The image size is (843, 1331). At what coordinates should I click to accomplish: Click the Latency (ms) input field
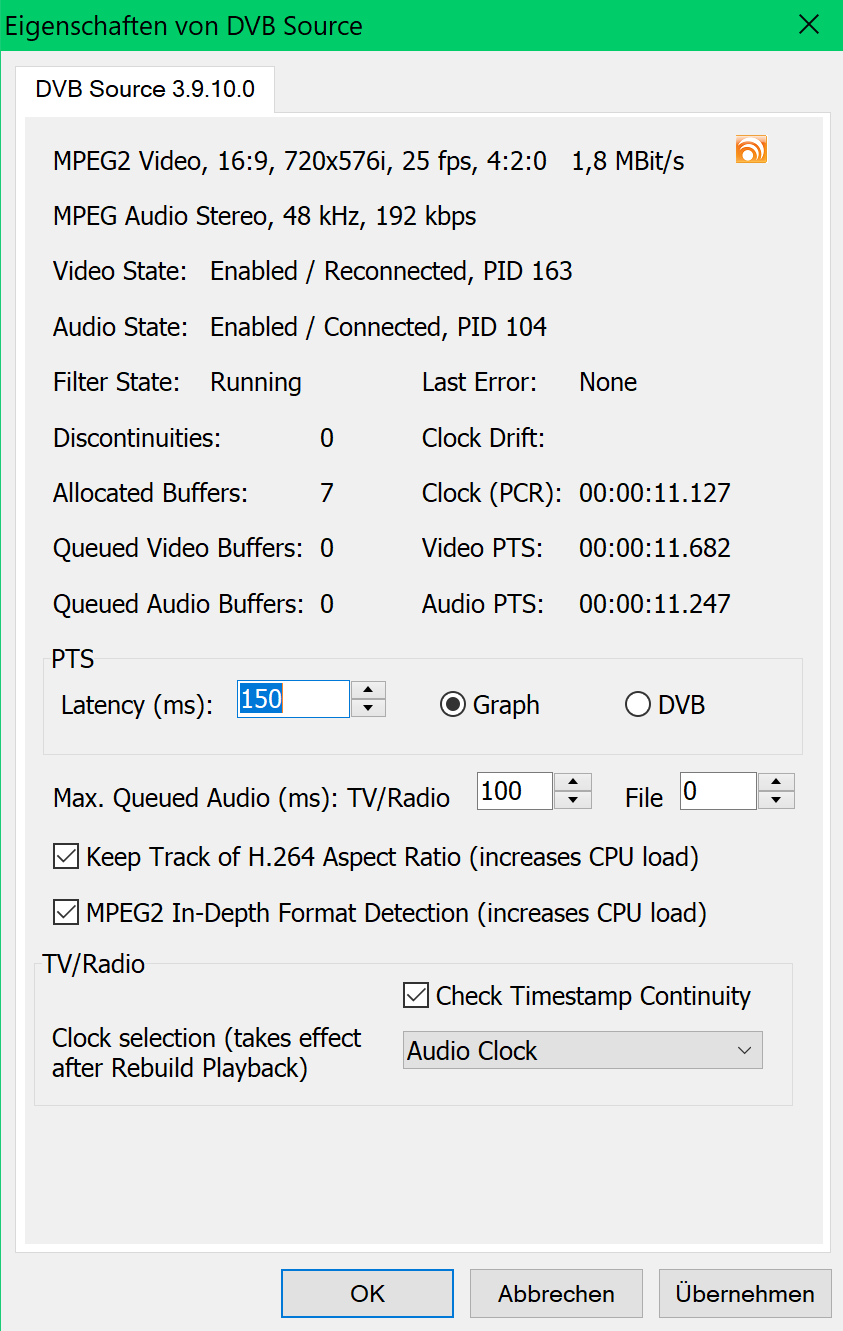tap(293, 699)
